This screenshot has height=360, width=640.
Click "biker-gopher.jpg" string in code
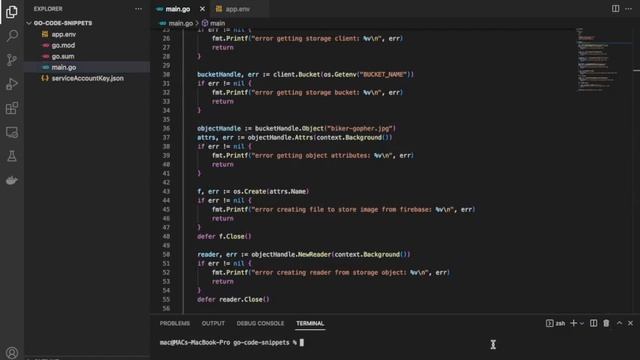[360, 129]
